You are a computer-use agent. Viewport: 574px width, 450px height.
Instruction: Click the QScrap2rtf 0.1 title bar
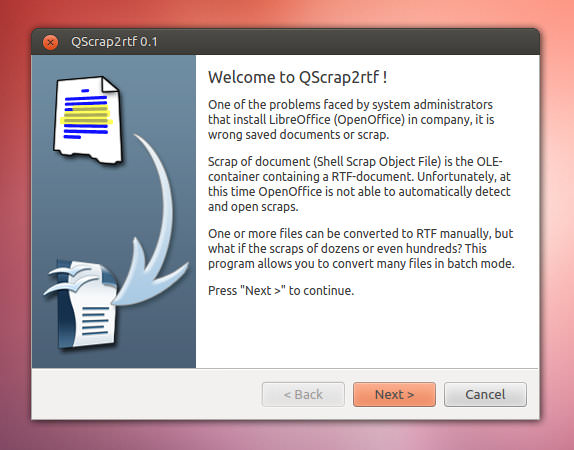(x=285, y=42)
